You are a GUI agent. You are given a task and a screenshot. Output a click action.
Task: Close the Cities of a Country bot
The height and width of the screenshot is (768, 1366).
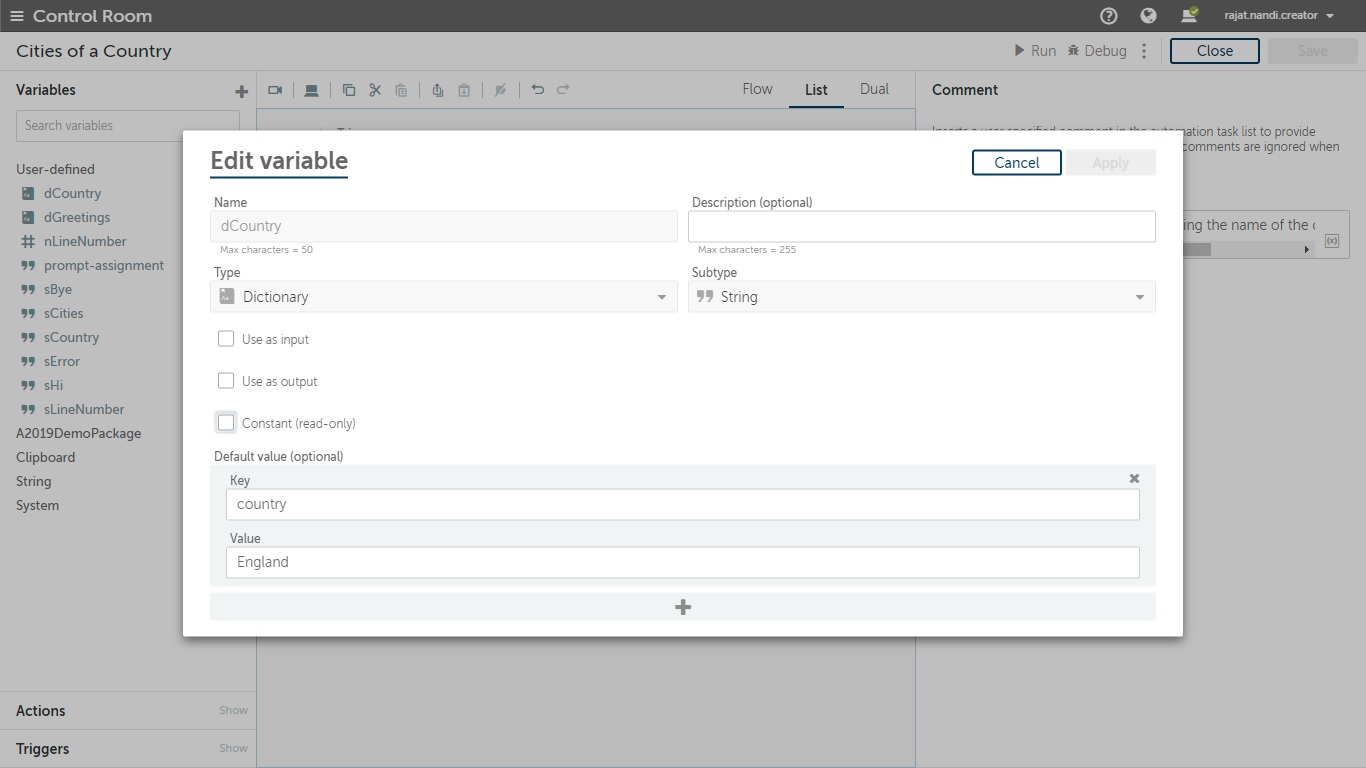click(1214, 51)
